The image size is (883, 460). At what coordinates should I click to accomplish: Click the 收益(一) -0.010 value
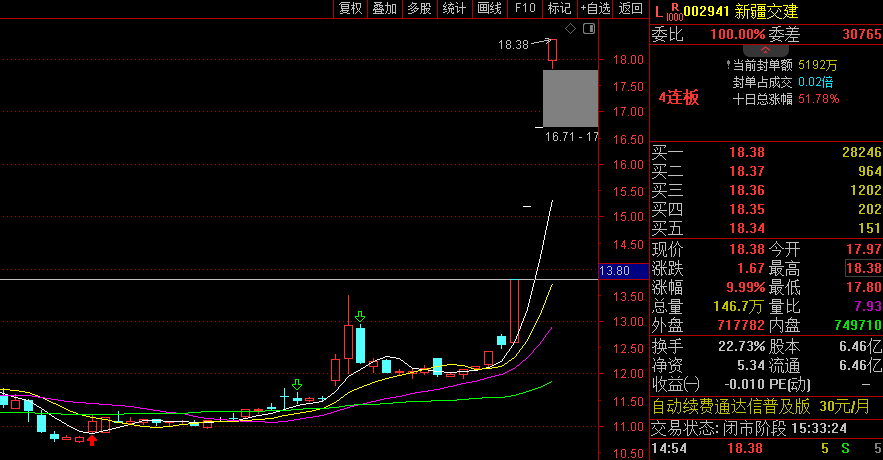point(744,385)
